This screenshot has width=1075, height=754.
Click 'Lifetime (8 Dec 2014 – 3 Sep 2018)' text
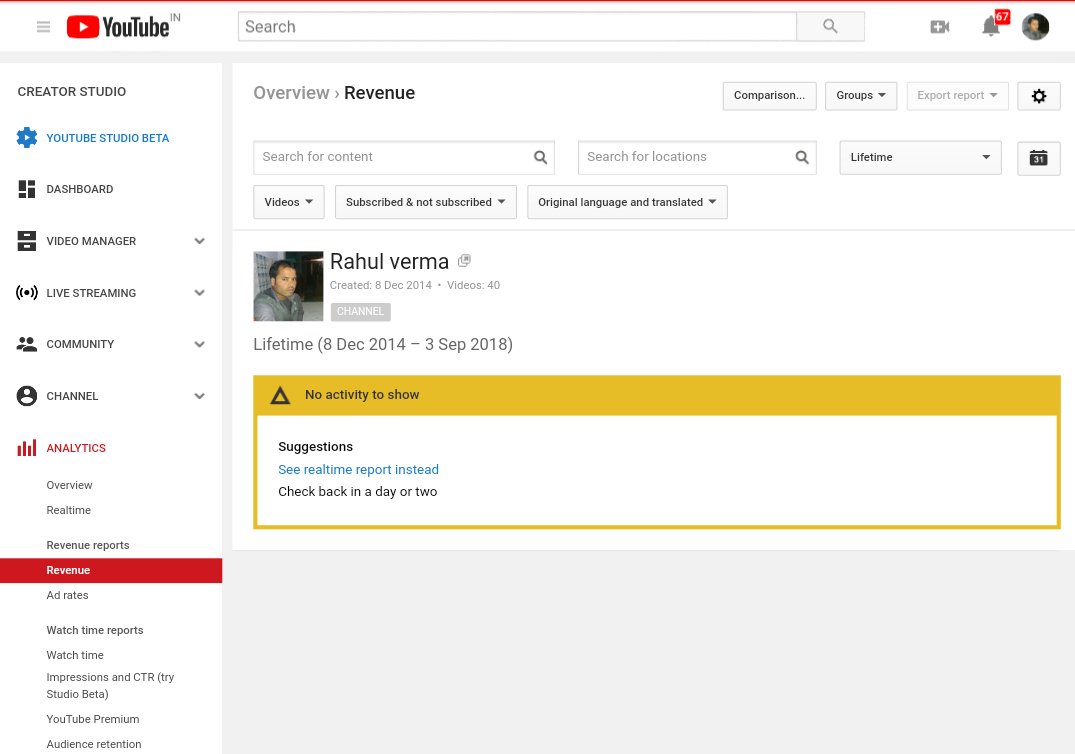click(x=383, y=344)
